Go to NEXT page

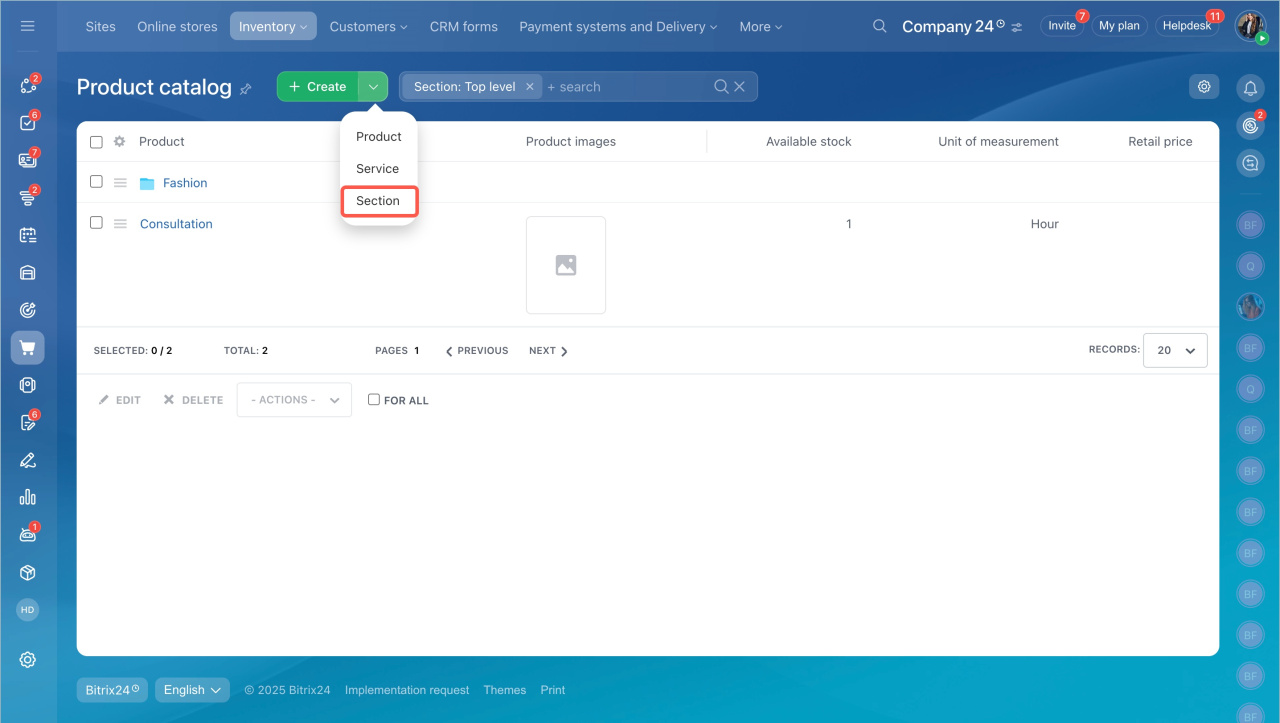coord(548,351)
